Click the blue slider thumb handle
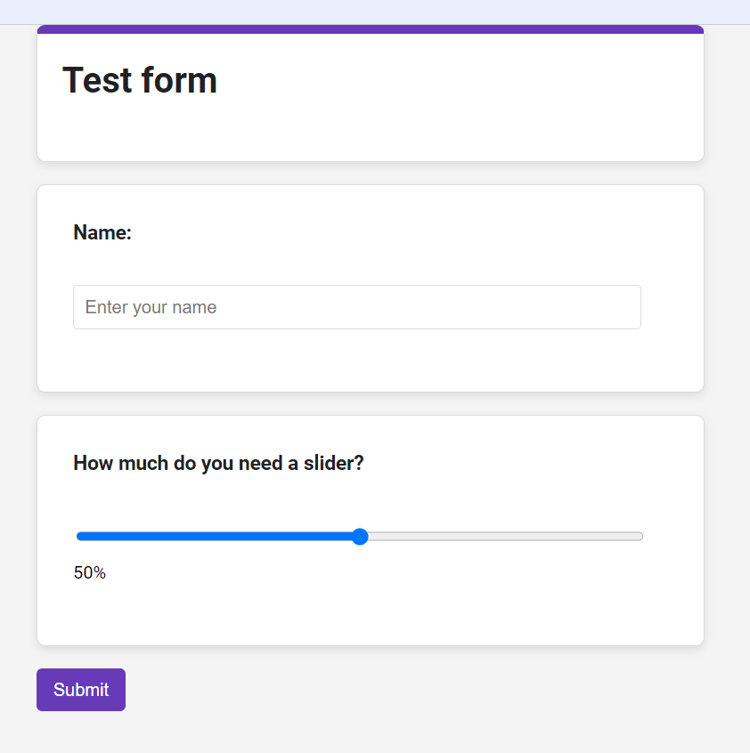The height and width of the screenshot is (753, 750). 360,536
